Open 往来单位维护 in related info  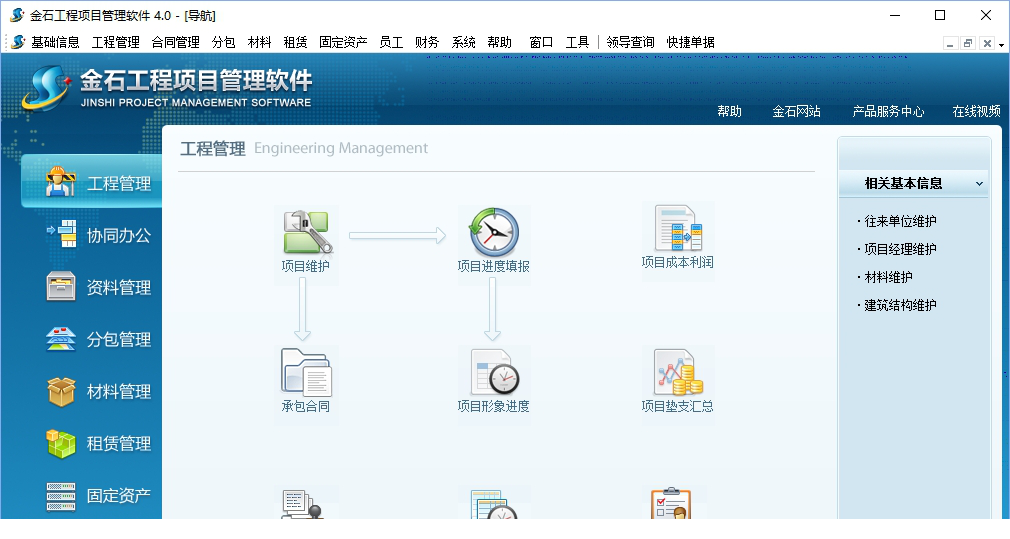(900, 222)
